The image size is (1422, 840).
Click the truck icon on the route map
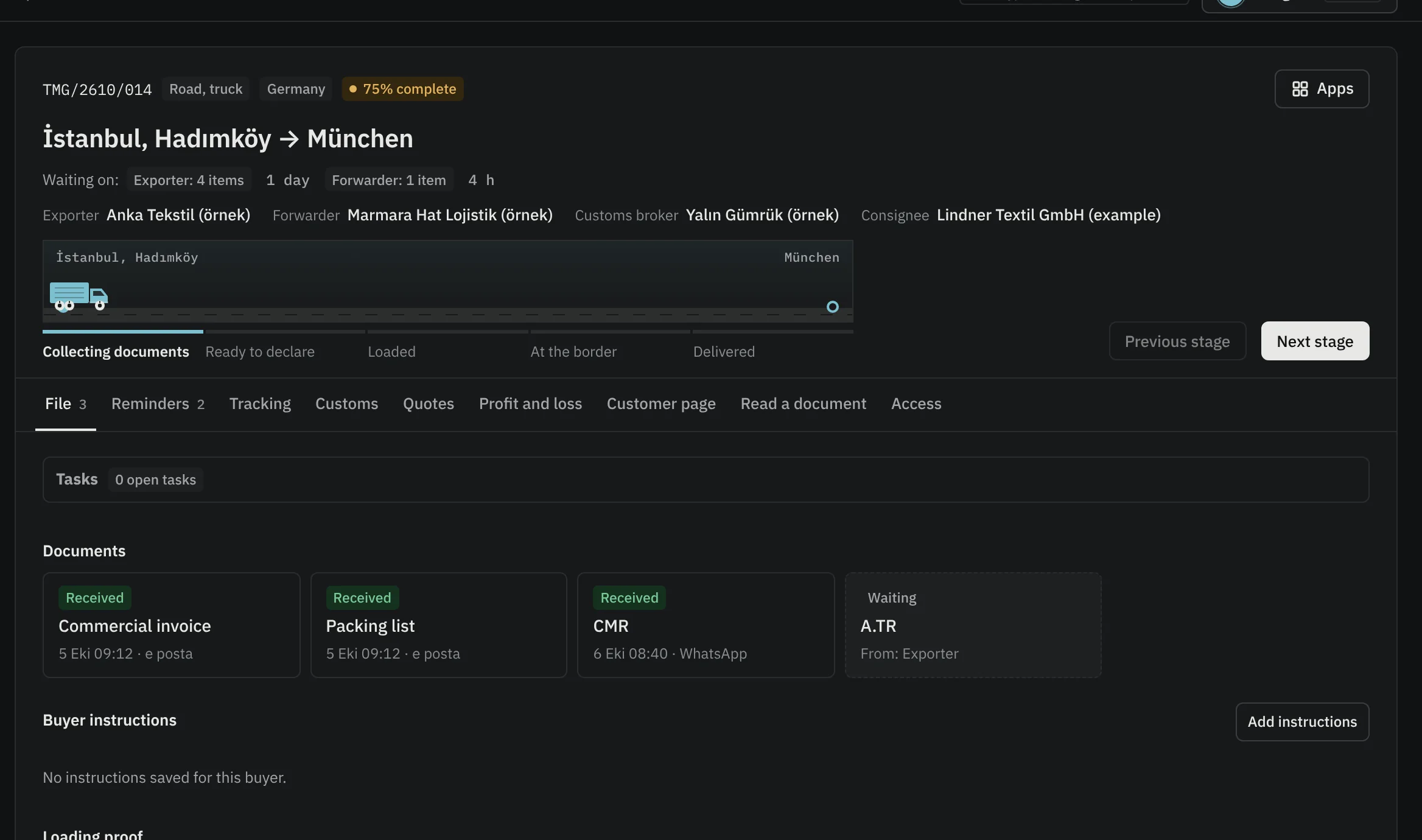pos(79,296)
